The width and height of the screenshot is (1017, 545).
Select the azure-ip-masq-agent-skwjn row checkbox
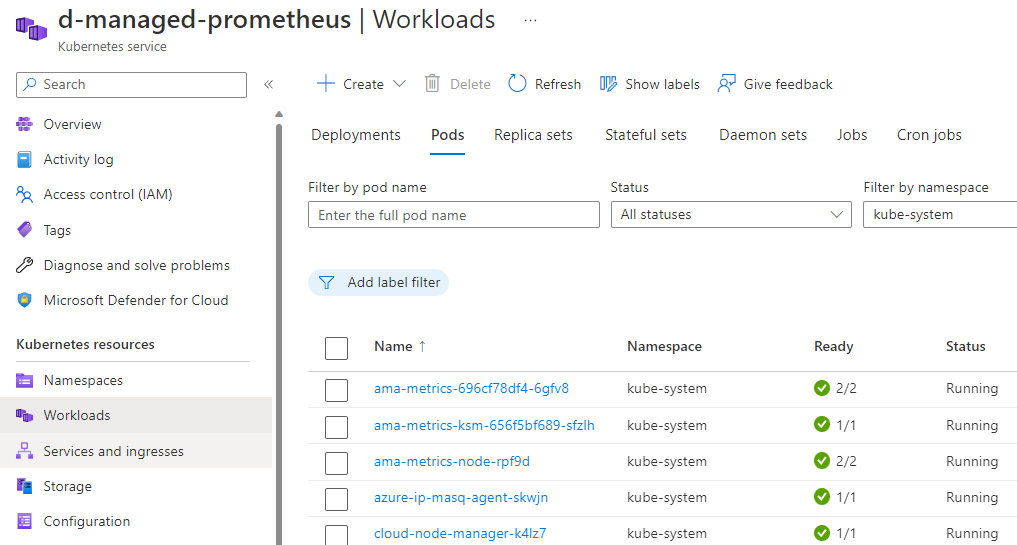point(337,498)
